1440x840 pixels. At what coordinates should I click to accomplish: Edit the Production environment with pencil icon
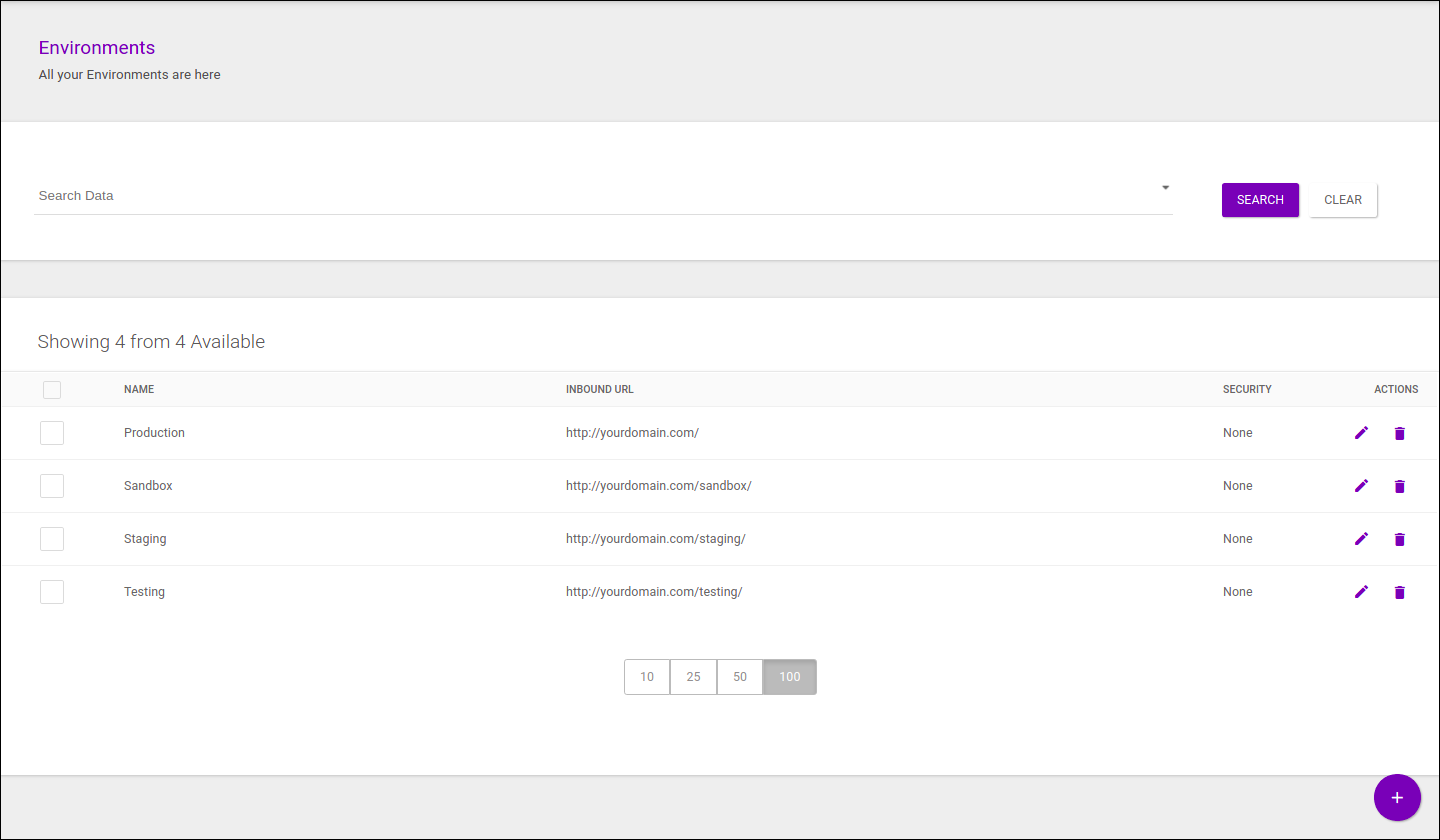1361,433
